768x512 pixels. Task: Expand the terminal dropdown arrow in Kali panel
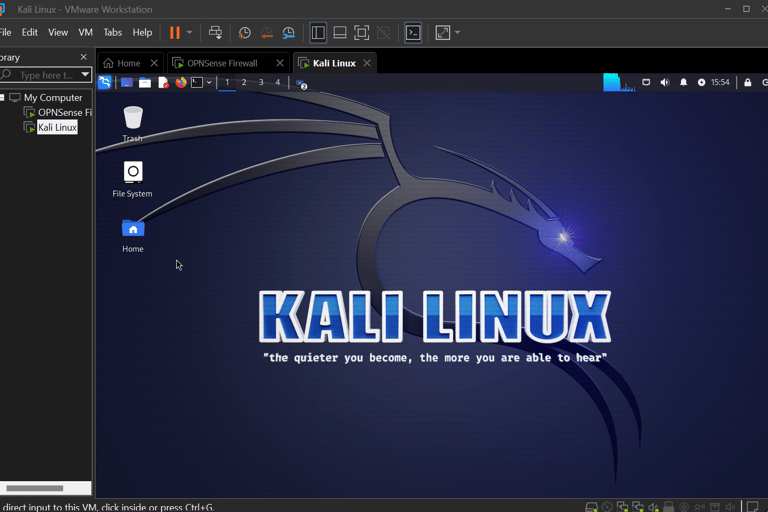pyautogui.click(x=209, y=82)
